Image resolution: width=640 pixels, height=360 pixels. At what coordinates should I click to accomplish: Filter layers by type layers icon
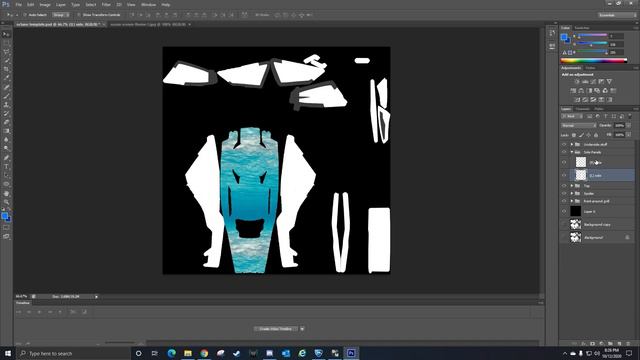click(x=606, y=117)
